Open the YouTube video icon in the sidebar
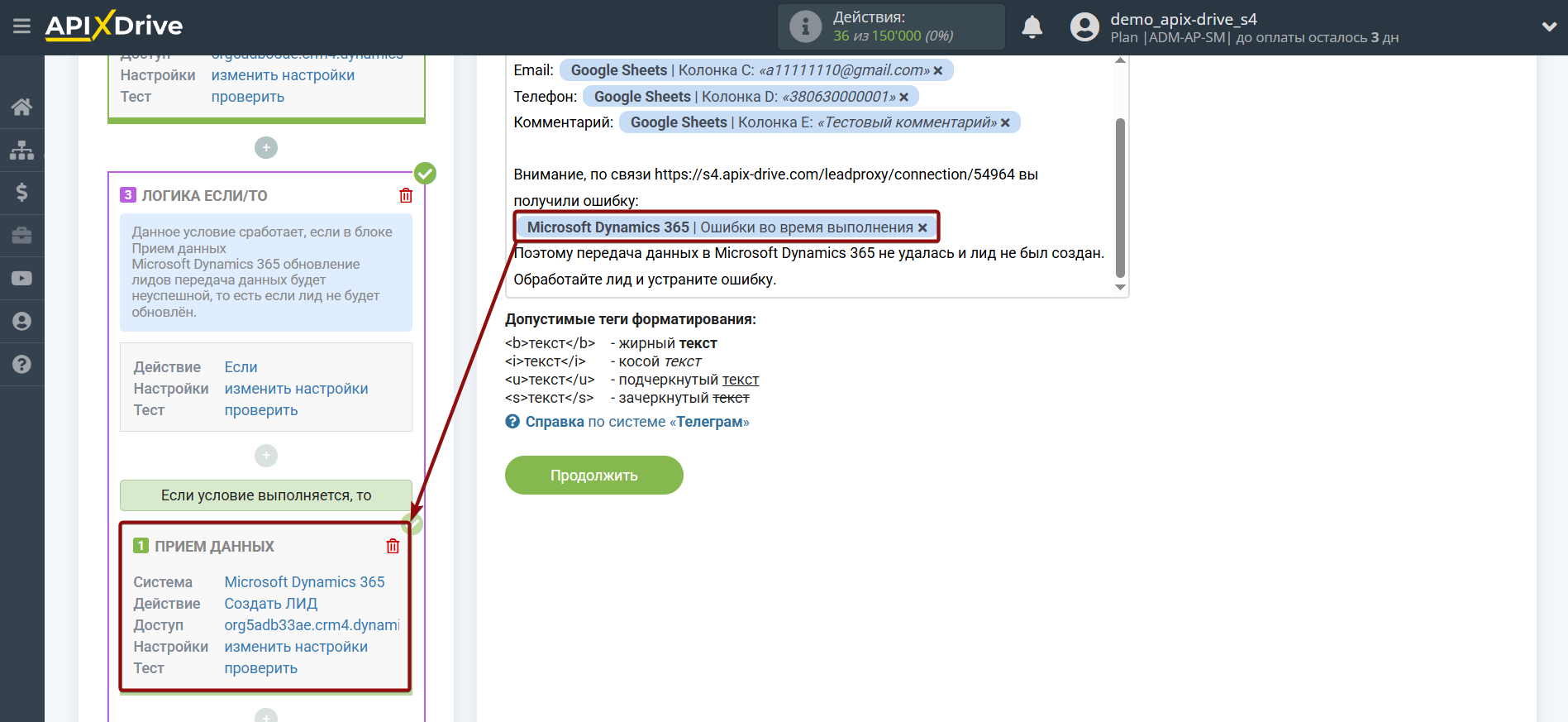Image resolution: width=1568 pixels, height=722 pixels. [22, 279]
